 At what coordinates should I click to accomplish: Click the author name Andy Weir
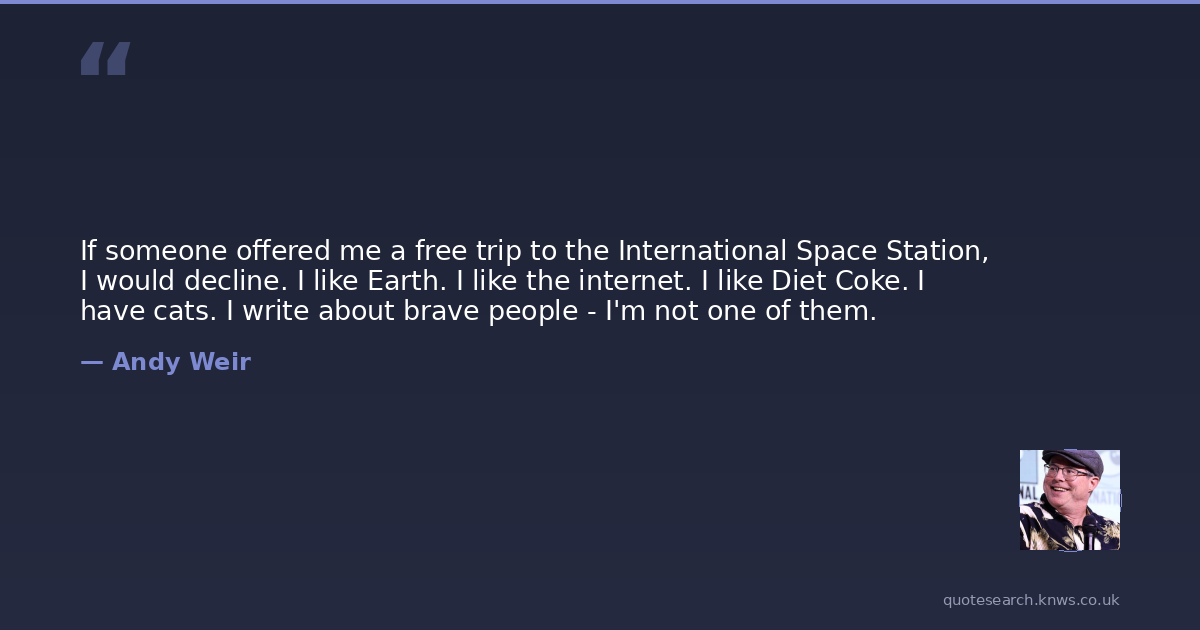[x=181, y=362]
